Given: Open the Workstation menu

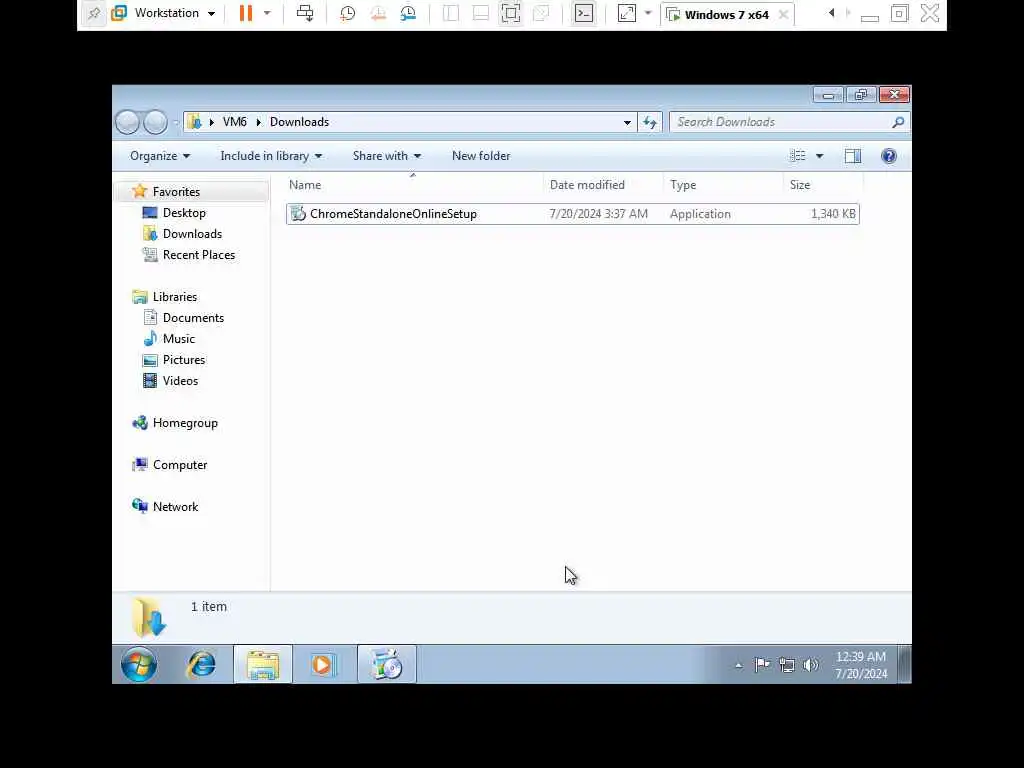Looking at the screenshot, I should [x=167, y=13].
